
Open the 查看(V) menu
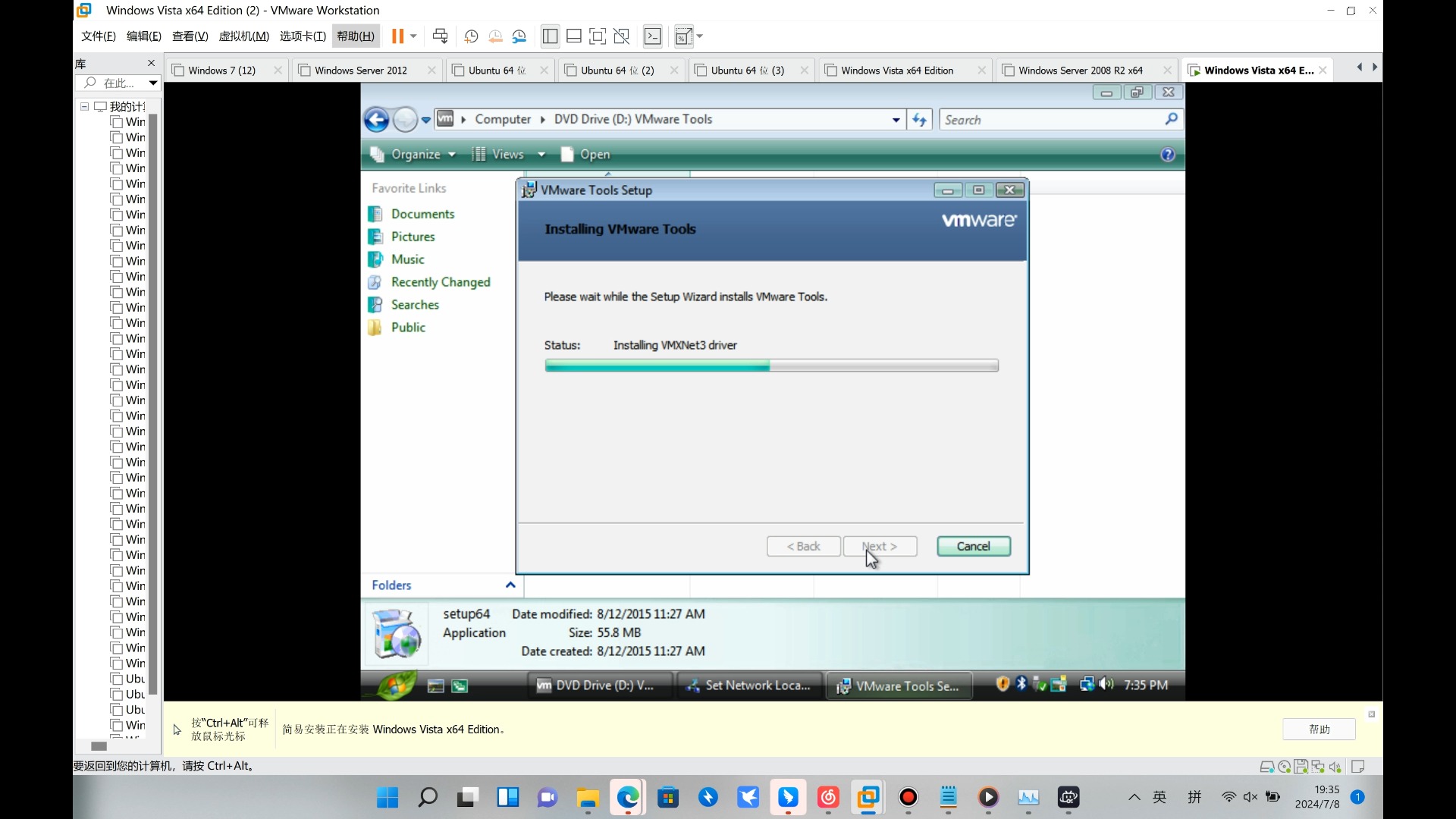point(190,36)
